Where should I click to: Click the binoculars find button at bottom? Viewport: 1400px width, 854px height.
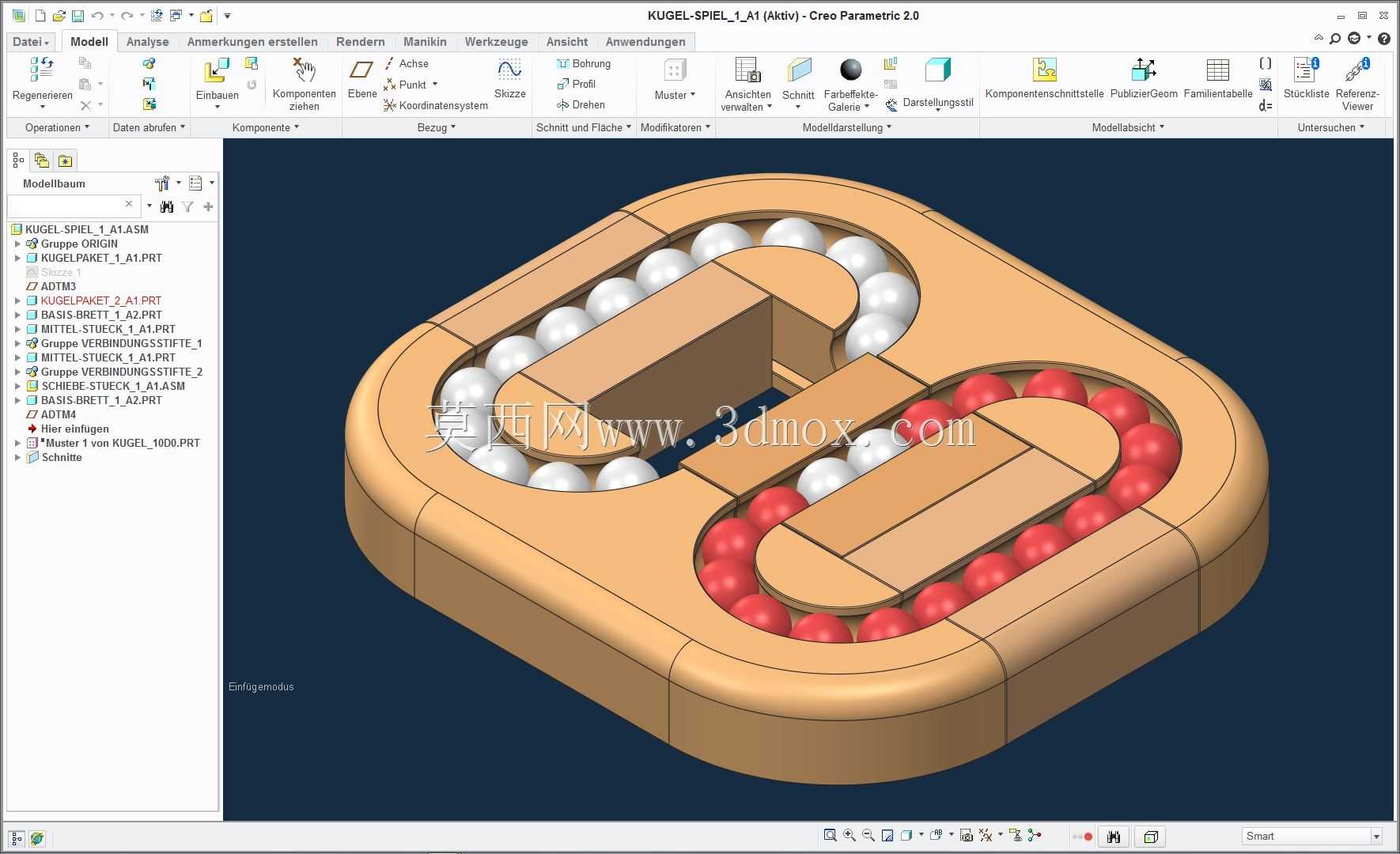coord(1114,837)
